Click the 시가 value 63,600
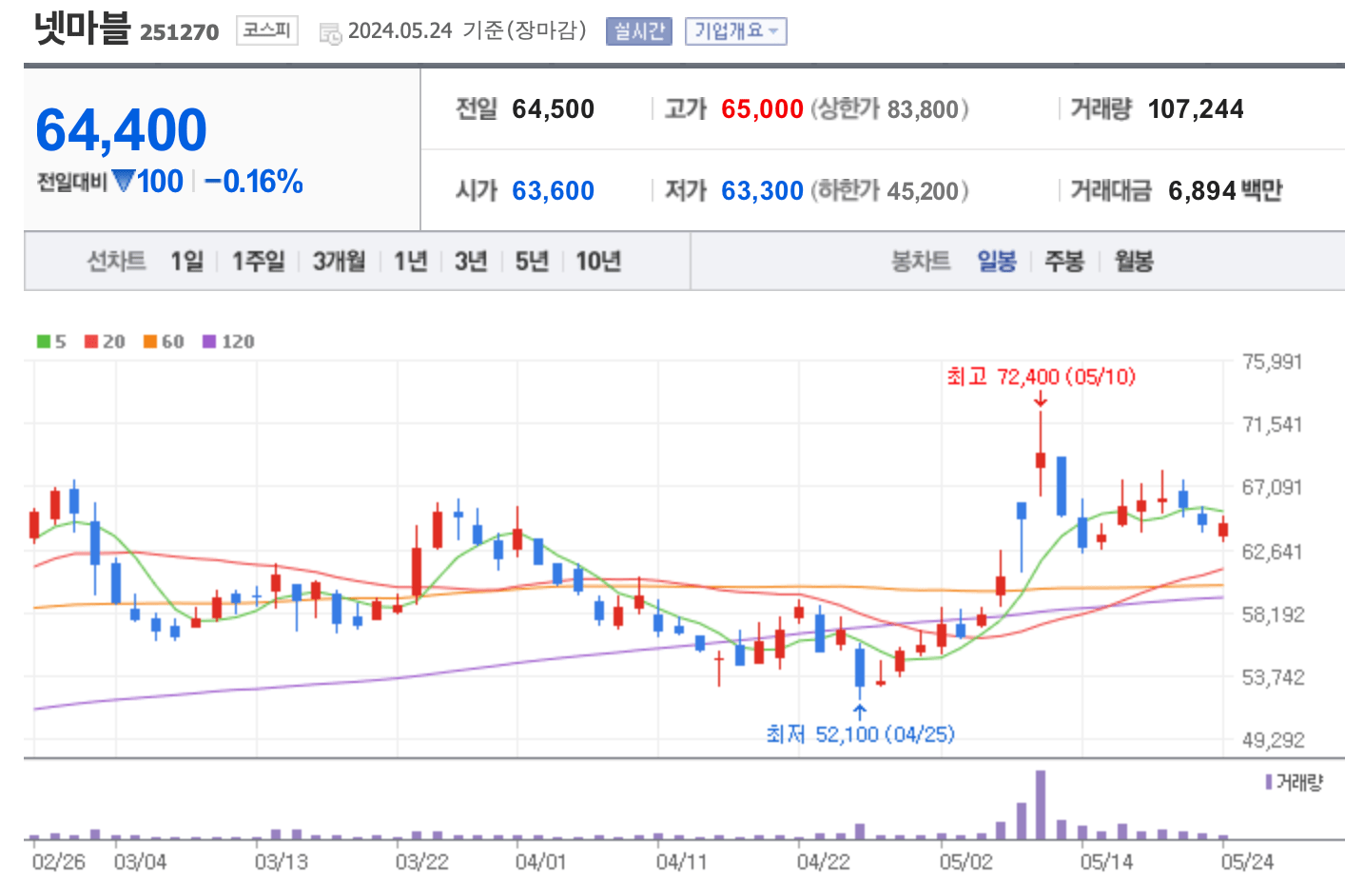 point(553,191)
